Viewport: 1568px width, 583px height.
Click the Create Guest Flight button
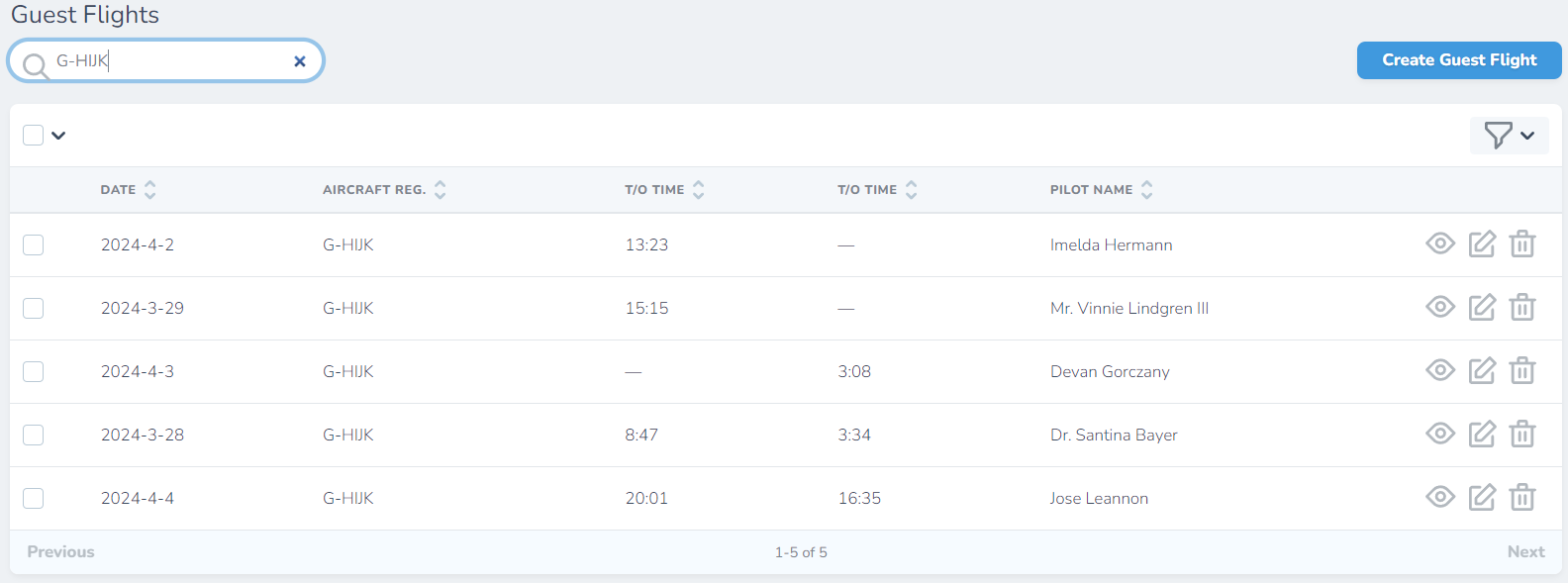tap(1458, 60)
